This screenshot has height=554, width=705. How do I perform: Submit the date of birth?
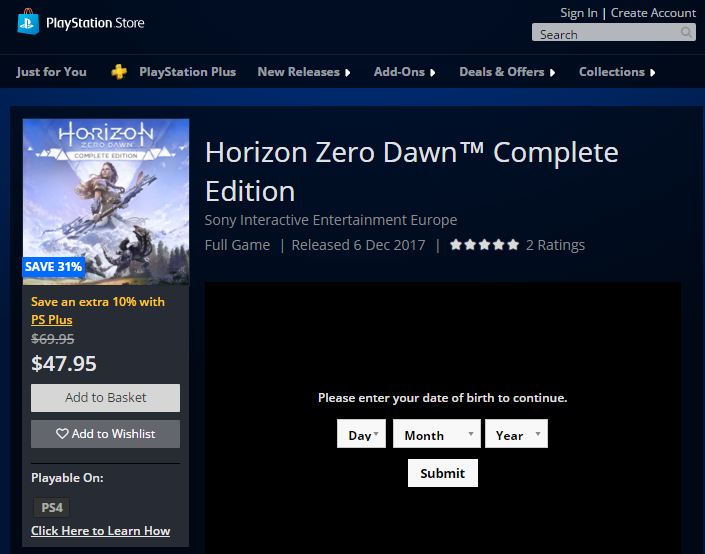click(442, 473)
